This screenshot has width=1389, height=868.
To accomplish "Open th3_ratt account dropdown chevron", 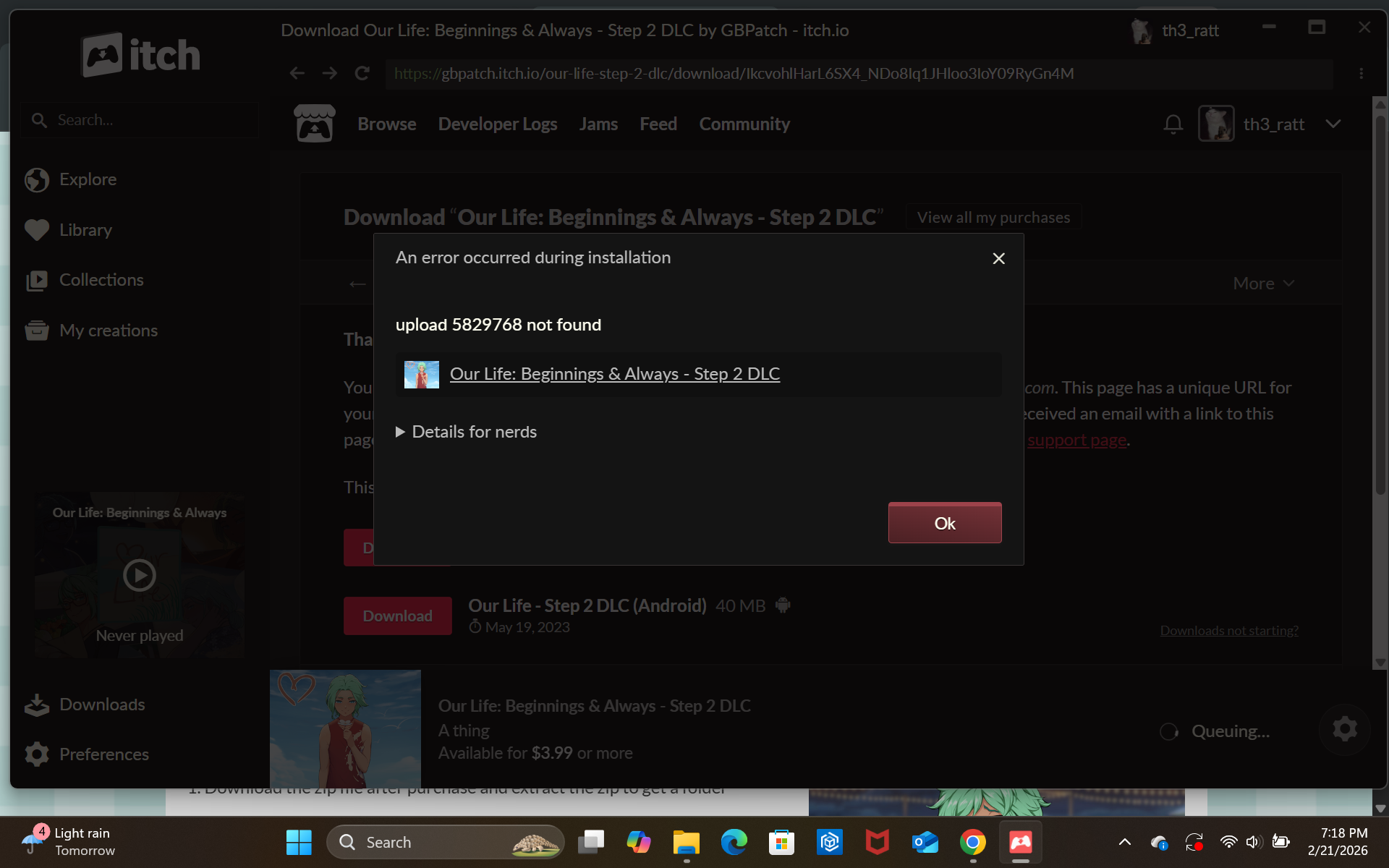I will pyautogui.click(x=1333, y=124).
